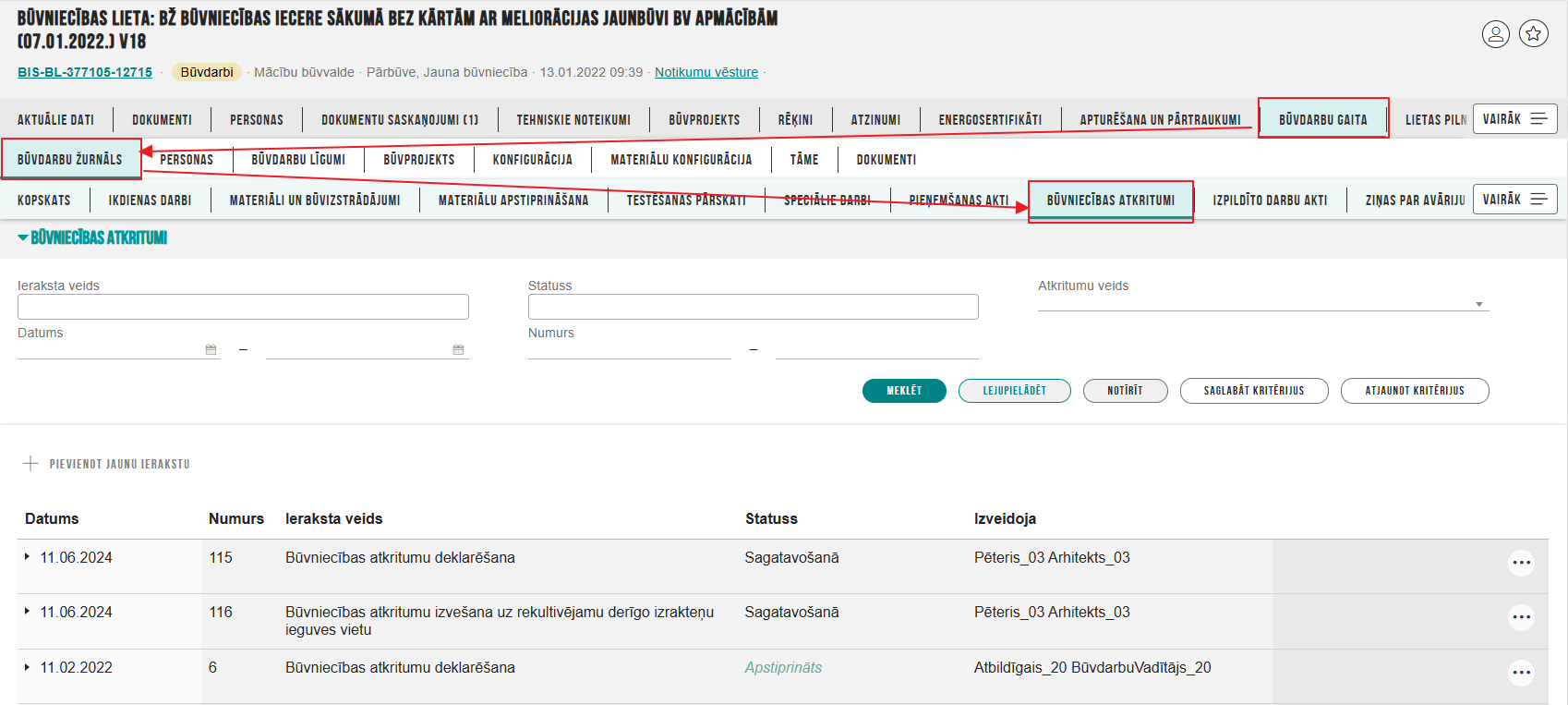1568x705 pixels.
Task: Select the Būvdarbu žurnāls subtab
Action: coord(70,159)
